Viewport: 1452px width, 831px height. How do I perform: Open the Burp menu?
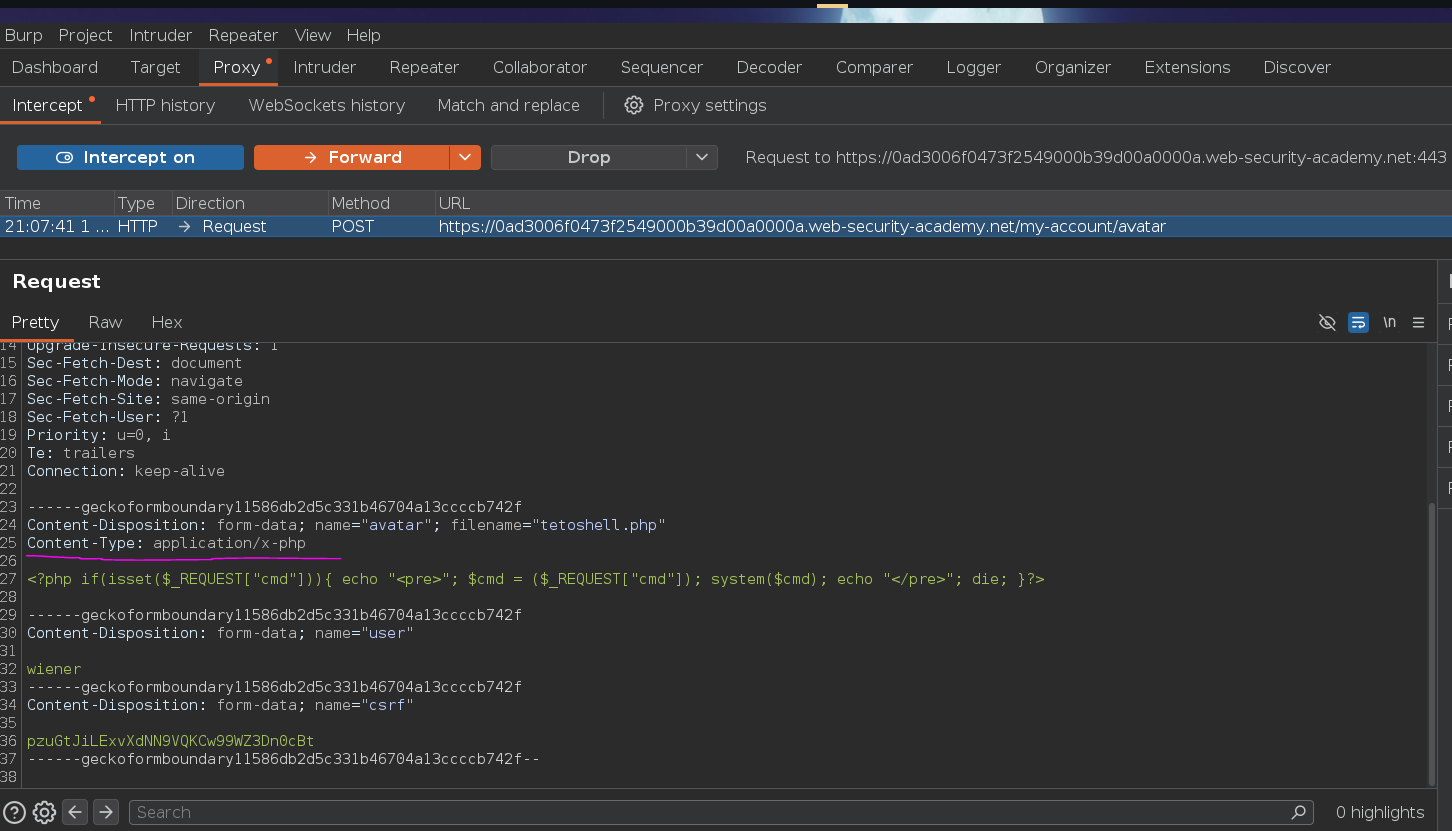[x=23, y=35]
